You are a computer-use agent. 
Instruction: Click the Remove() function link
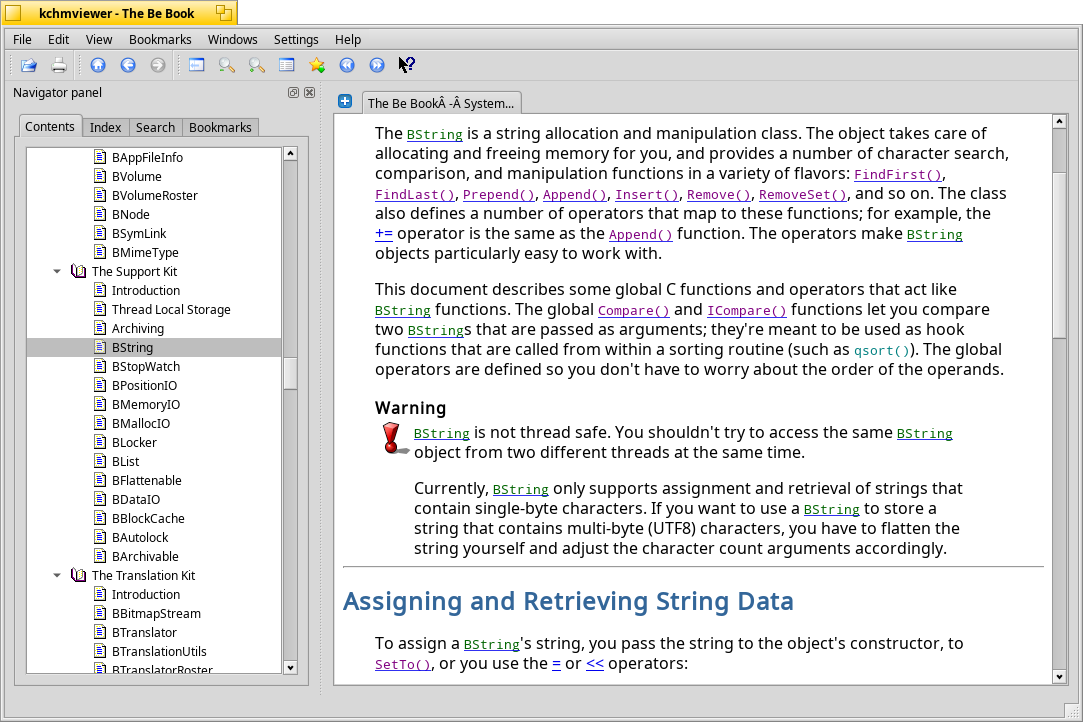point(719,195)
